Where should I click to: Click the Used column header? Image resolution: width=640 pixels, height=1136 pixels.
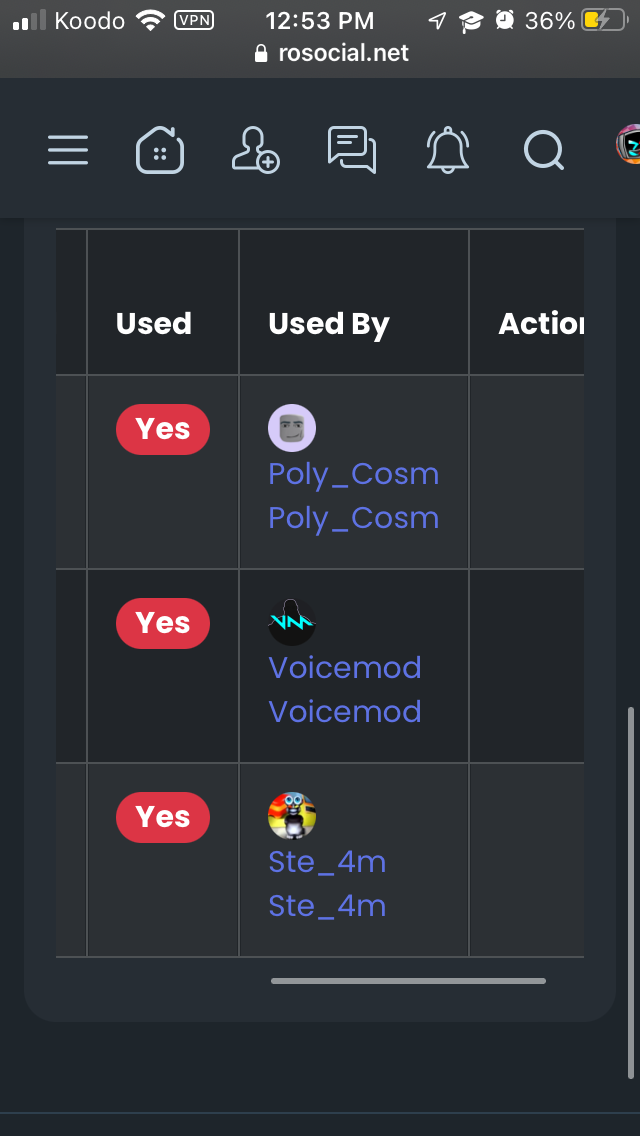coord(154,324)
